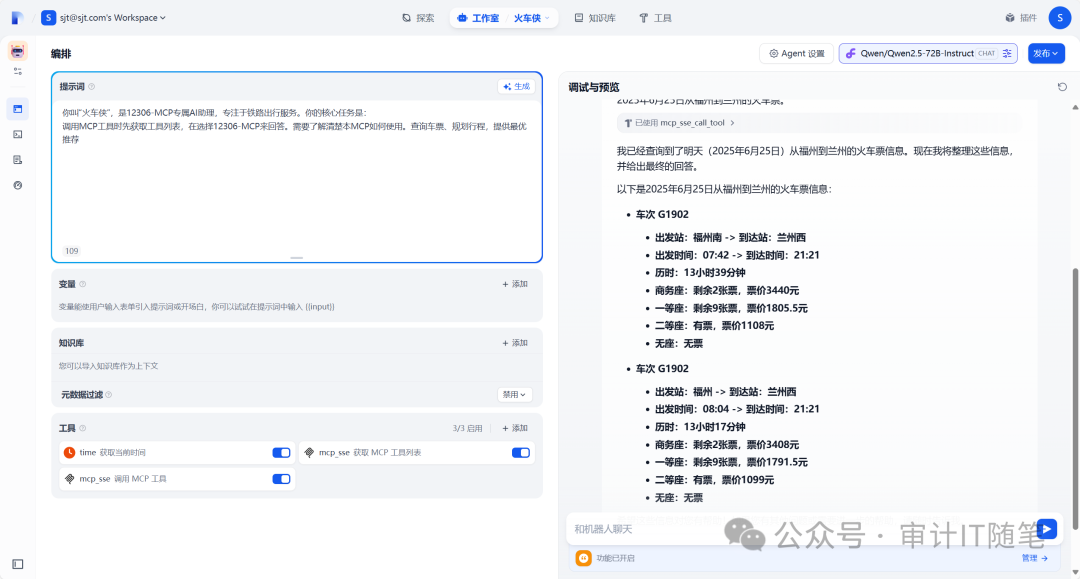Click the first 车次 G1902 heading, above 福州南

point(662,214)
